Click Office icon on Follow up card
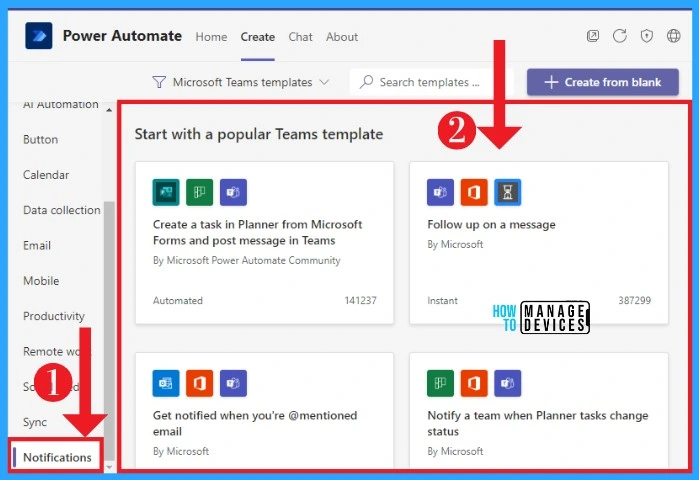This screenshot has height=480, width=699. click(474, 192)
